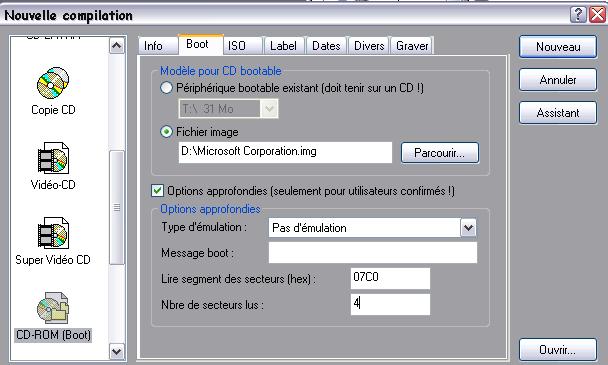
Task: Click the Lire segment des secteurs field
Action: coord(390,278)
